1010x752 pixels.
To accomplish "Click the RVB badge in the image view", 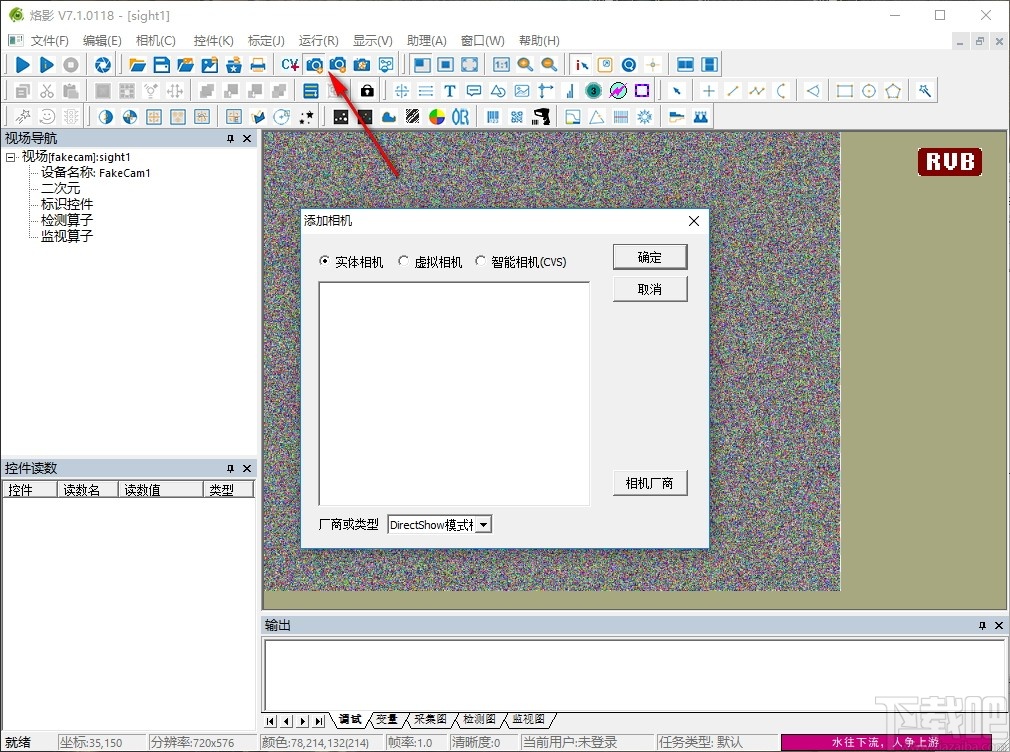I will click(950, 162).
